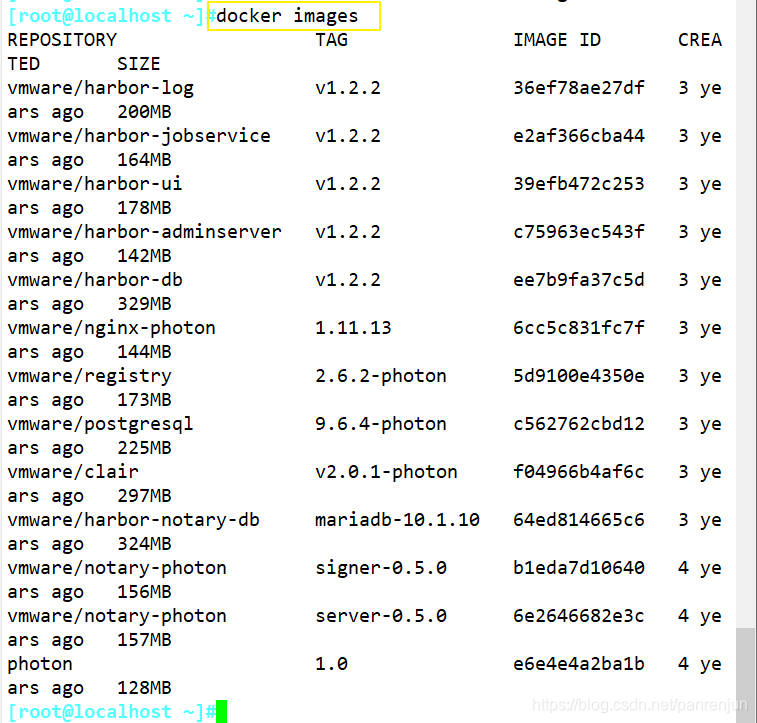Select tag 1.0
This screenshot has width=757, height=723.
(x=332, y=664)
